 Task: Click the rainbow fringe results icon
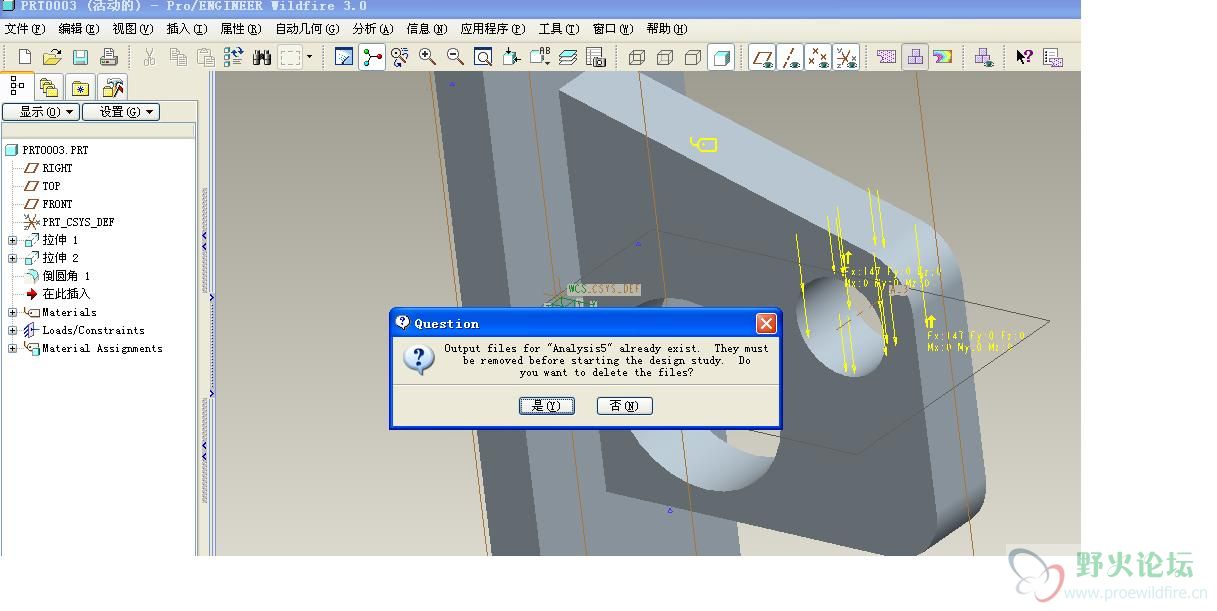tap(943, 58)
